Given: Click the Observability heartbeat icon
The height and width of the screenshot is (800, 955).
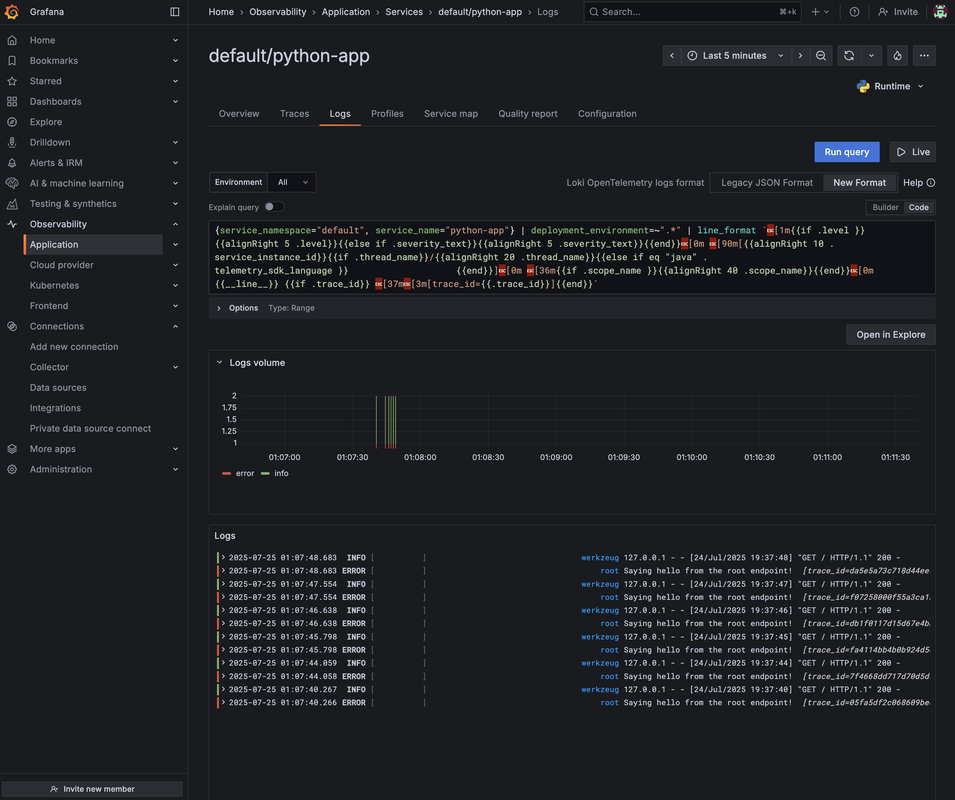Looking at the screenshot, I should click(12, 224).
